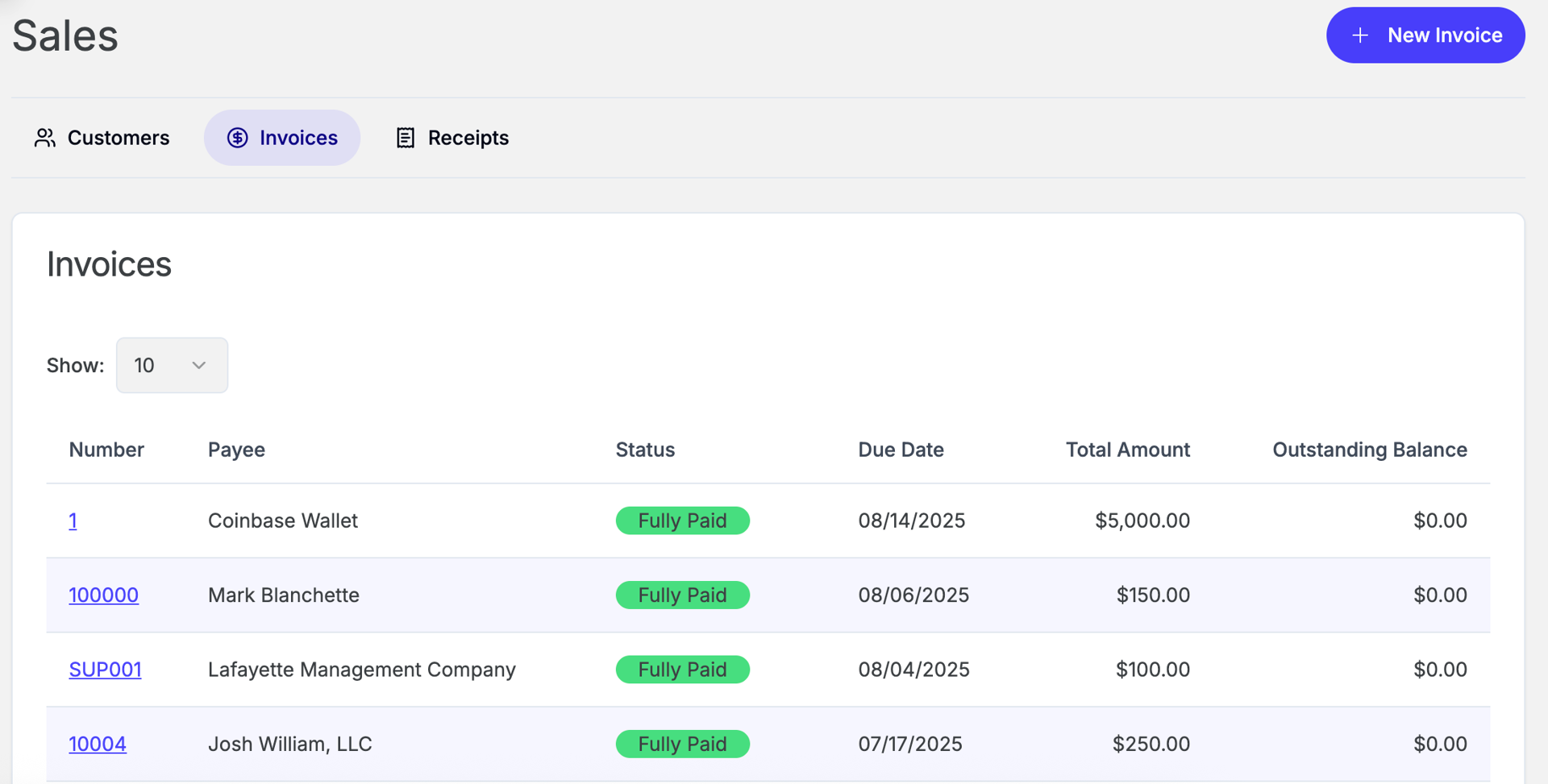Create a New Invoice

pyautogui.click(x=1425, y=35)
